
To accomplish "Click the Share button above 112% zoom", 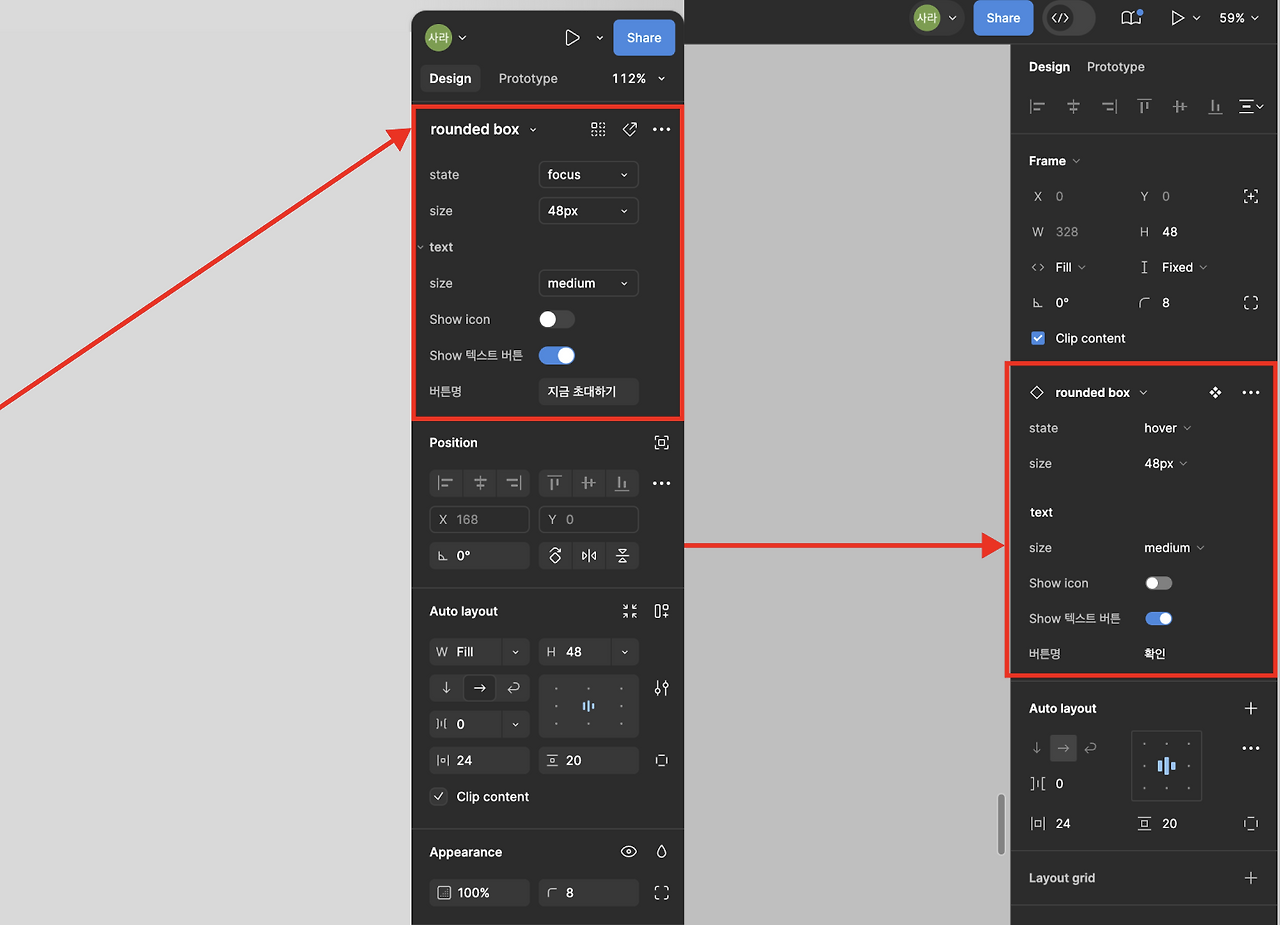I will pos(644,38).
